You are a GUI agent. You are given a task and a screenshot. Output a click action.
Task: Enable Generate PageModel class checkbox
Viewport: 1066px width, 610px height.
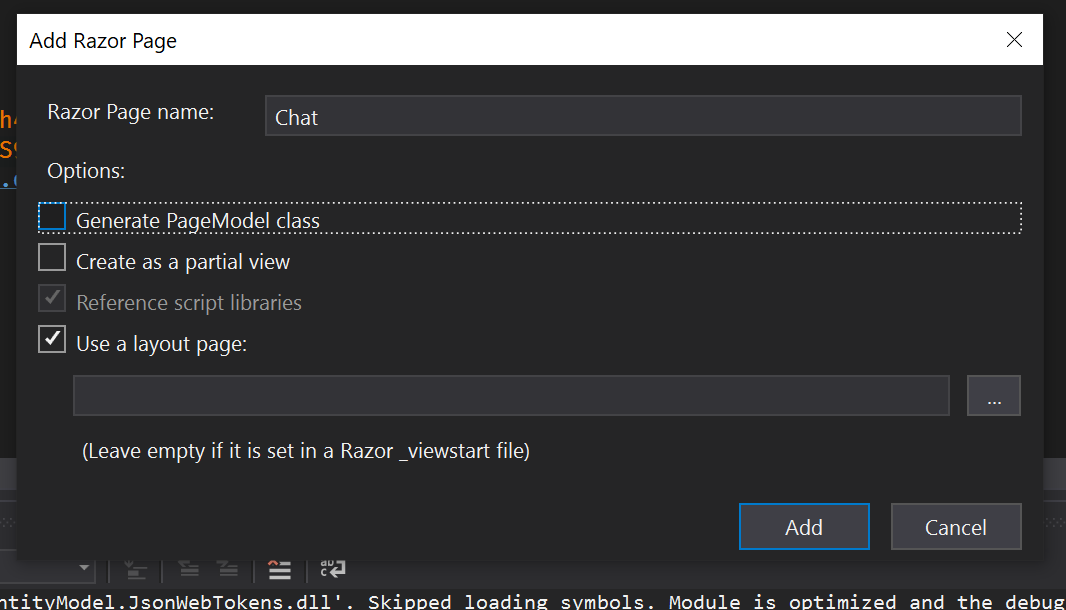(x=52, y=217)
